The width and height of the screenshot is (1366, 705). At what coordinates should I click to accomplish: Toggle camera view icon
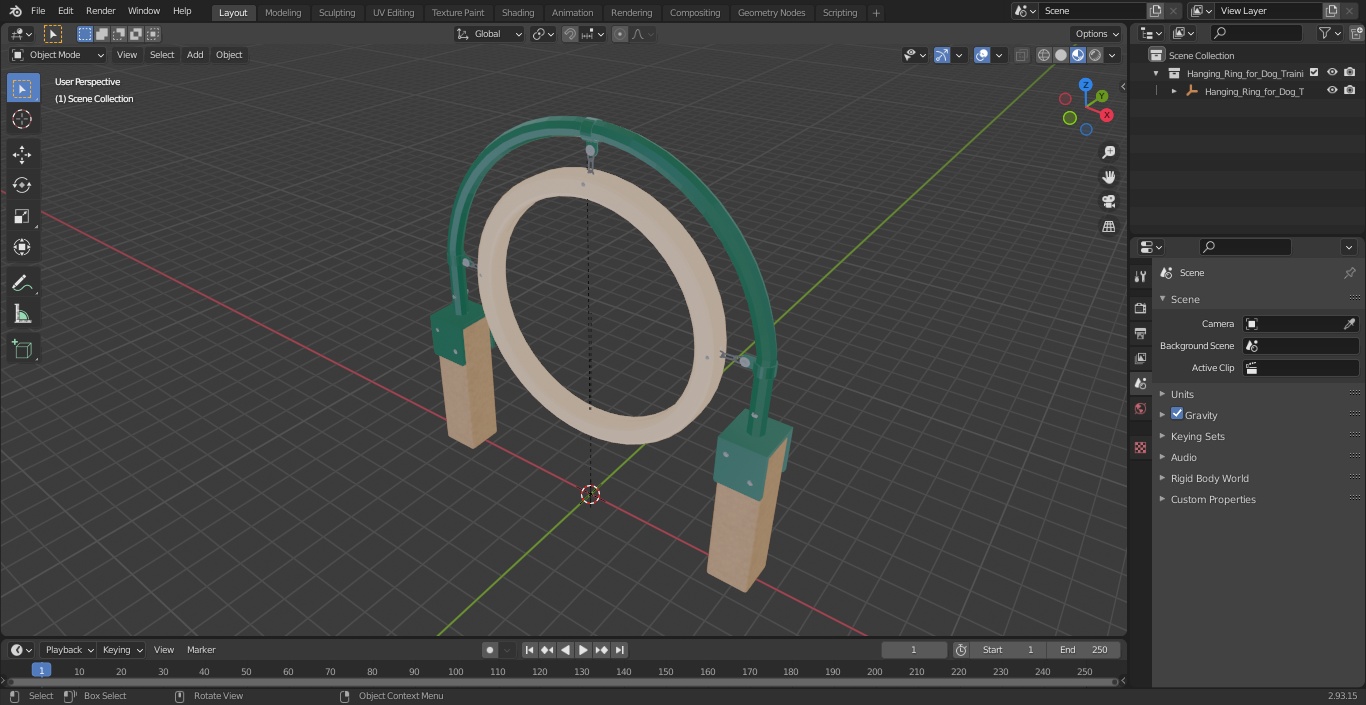(x=1108, y=201)
